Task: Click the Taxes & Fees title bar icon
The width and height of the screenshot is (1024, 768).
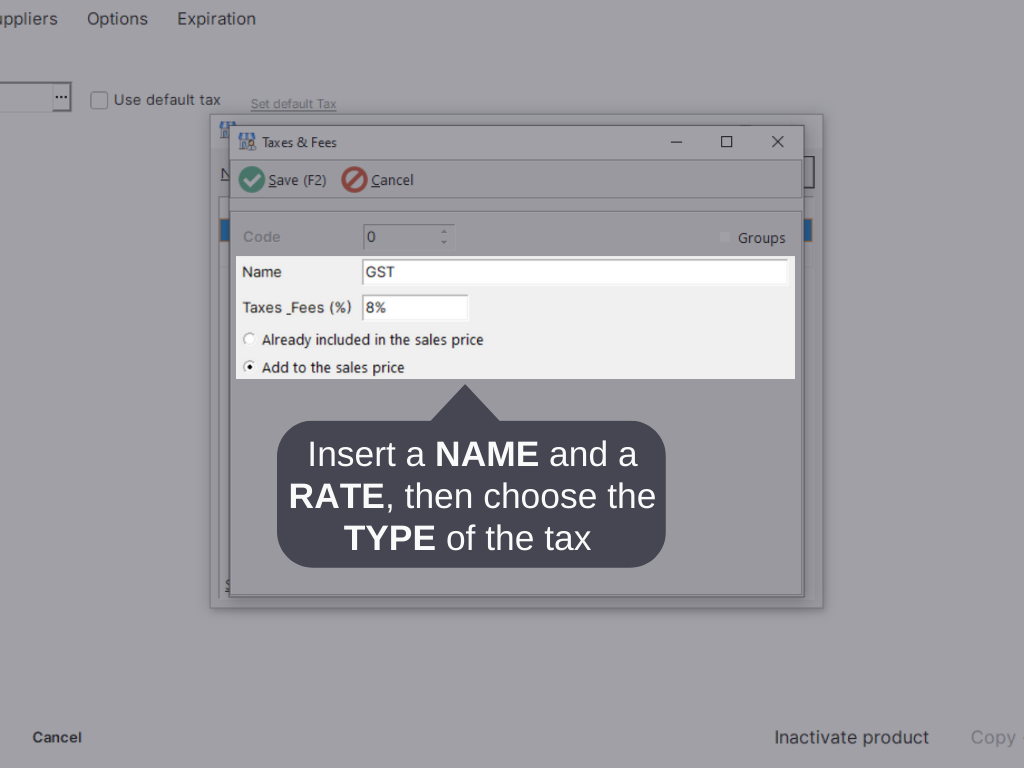Action: pyautogui.click(x=246, y=142)
